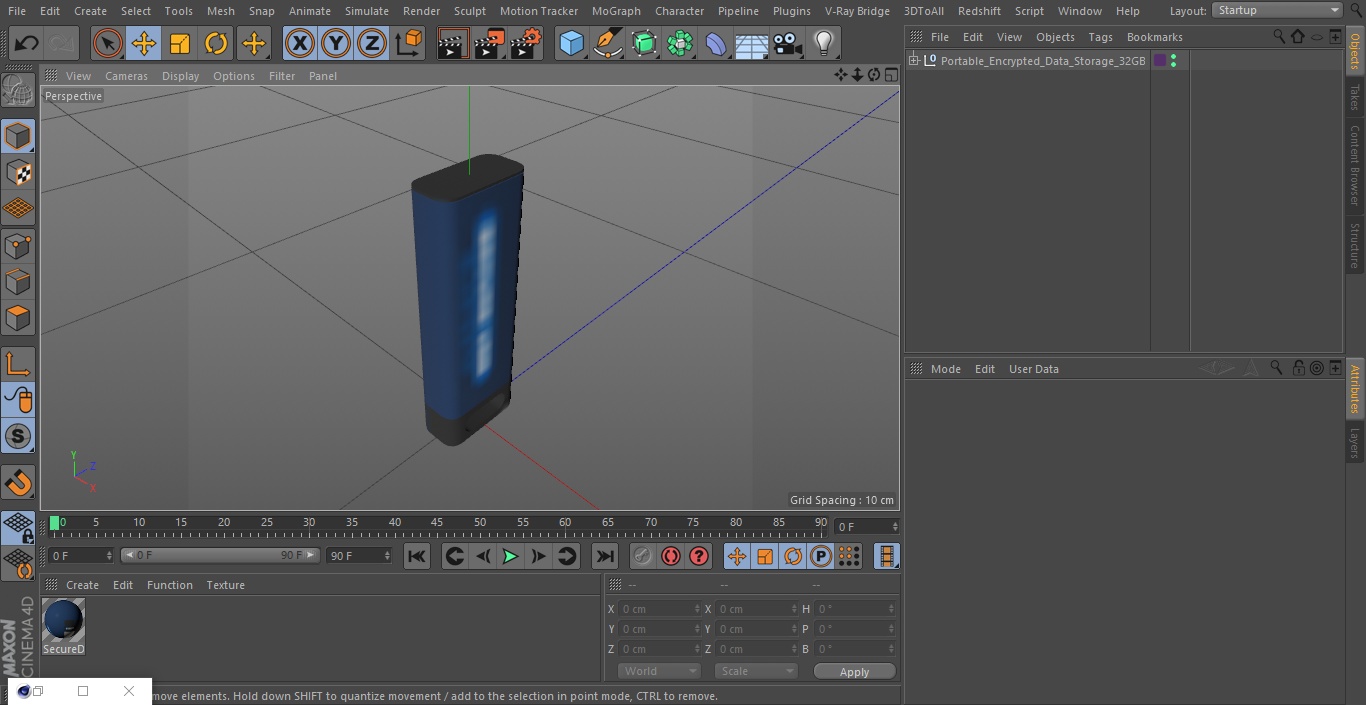
Task: Click object layer color square
Action: click(x=1160, y=61)
